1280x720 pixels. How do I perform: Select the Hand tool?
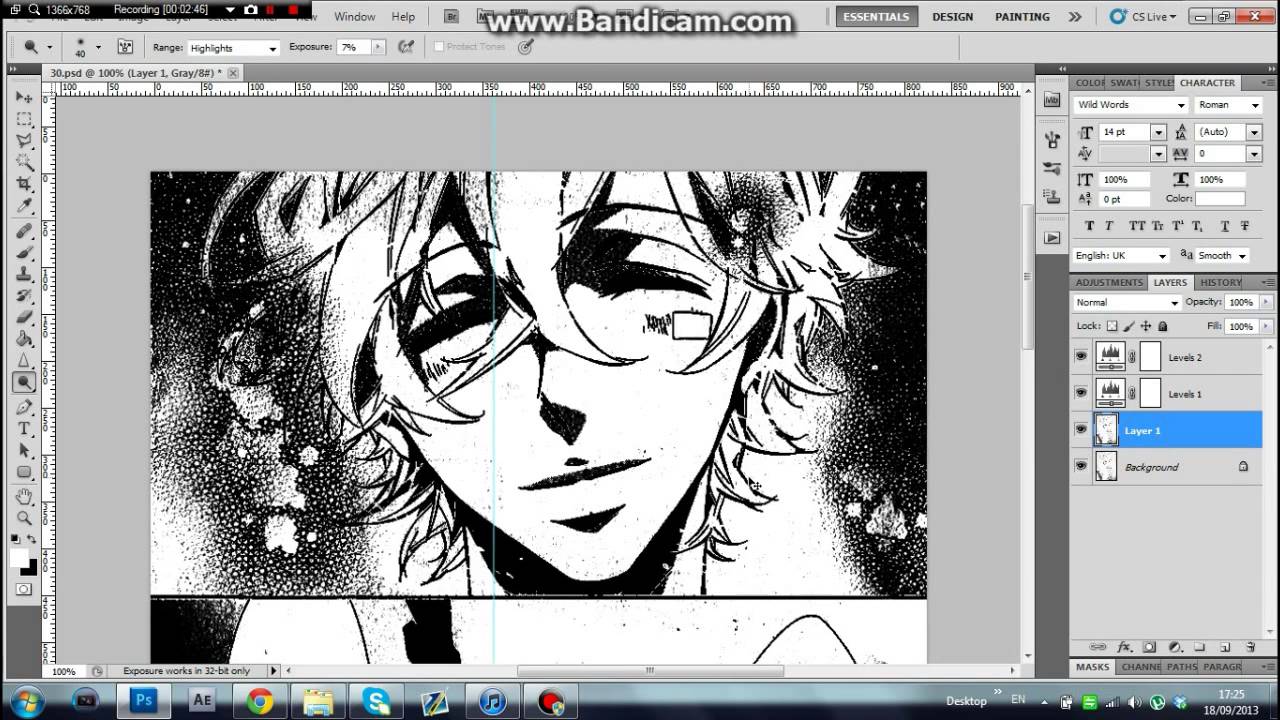coord(24,497)
